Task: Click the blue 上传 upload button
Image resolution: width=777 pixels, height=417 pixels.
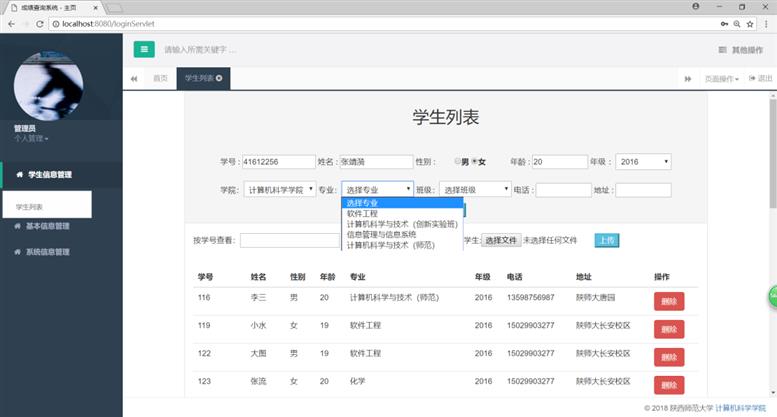Action: tap(606, 240)
